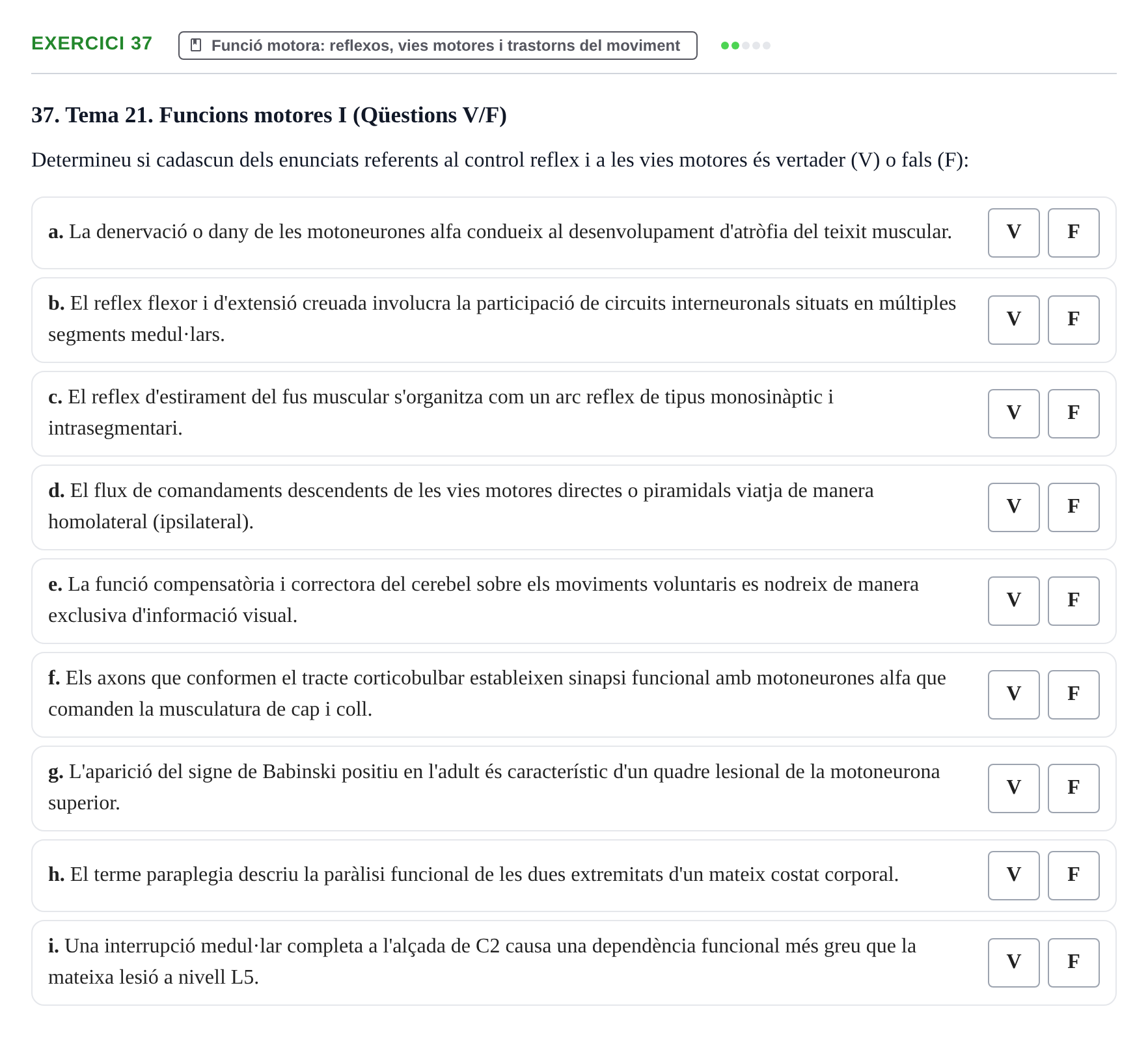1148x1037 pixels.
Task: Mark statement a as V (vertader)
Action: 1013,233
